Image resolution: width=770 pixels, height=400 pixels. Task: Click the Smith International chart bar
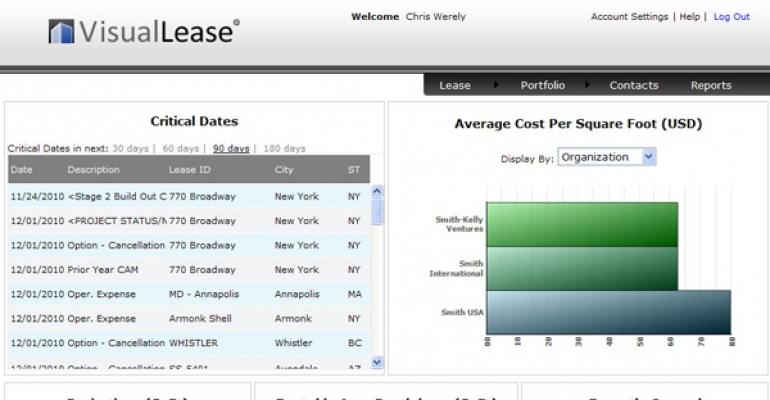pyautogui.click(x=582, y=268)
